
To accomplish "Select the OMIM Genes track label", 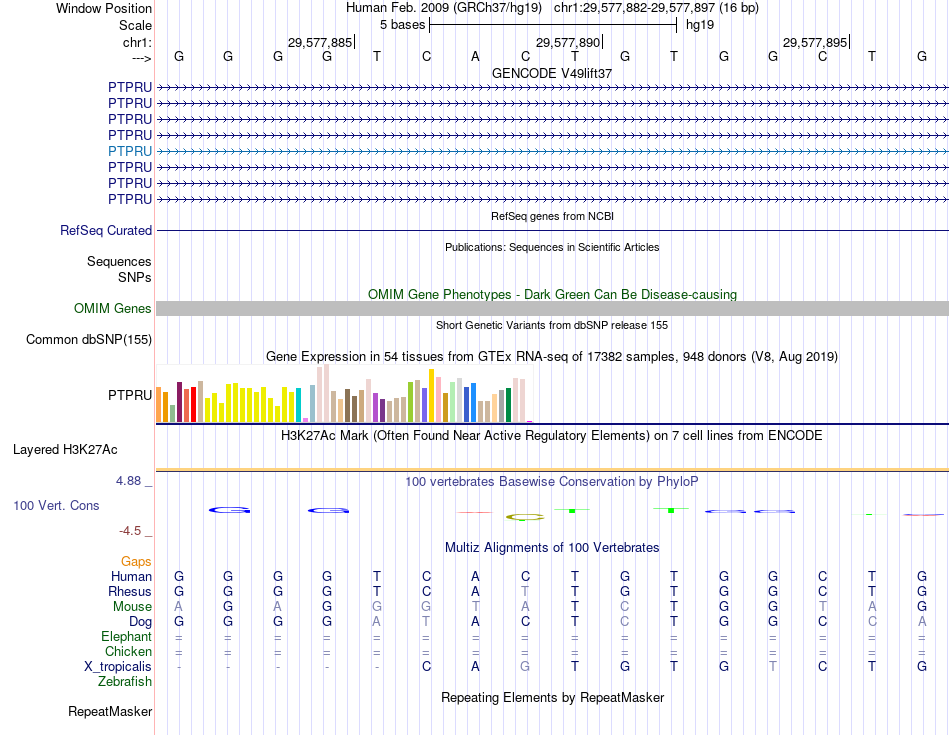I will point(113,309).
